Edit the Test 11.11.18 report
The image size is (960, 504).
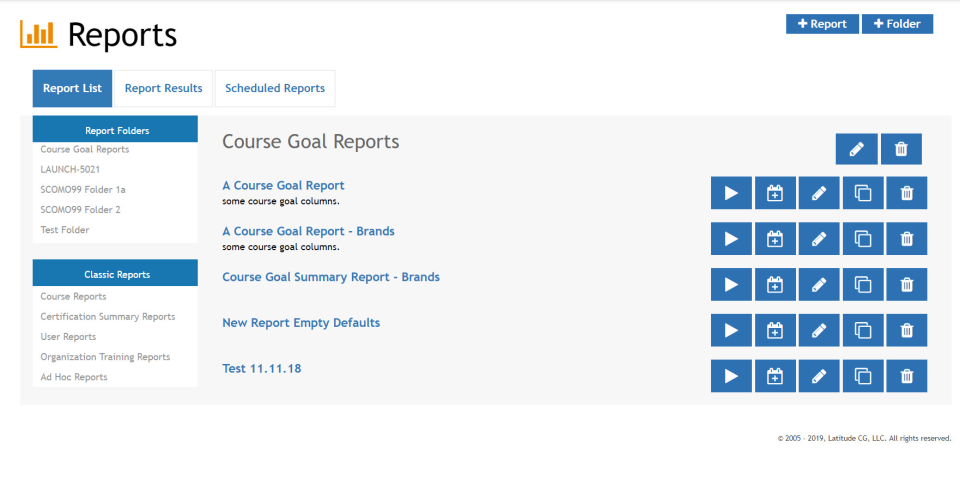point(819,376)
